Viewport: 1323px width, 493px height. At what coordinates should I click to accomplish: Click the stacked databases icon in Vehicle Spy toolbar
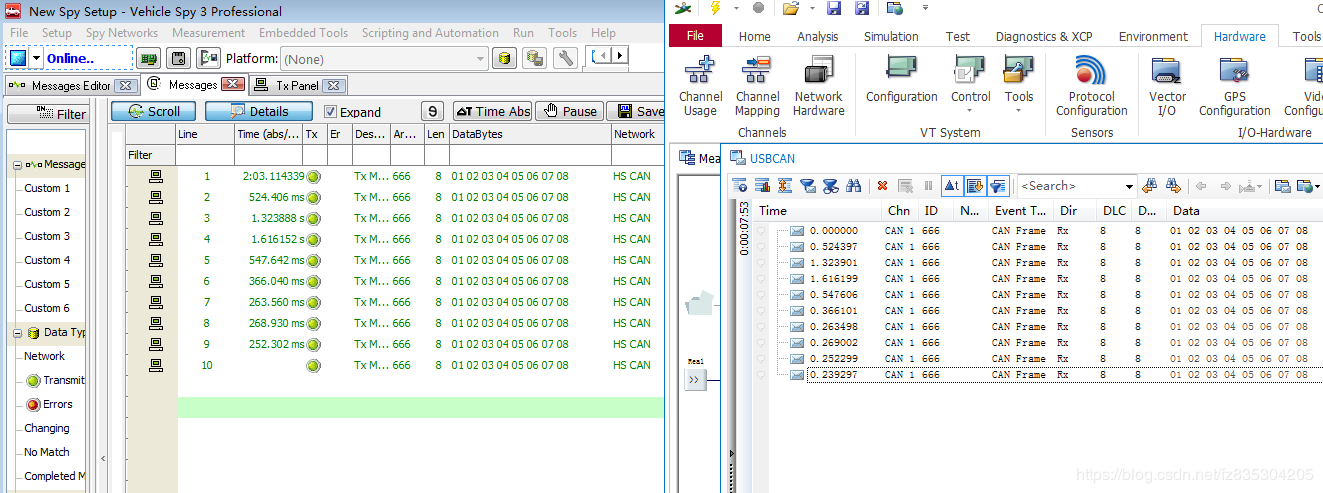pyautogui.click(x=535, y=58)
